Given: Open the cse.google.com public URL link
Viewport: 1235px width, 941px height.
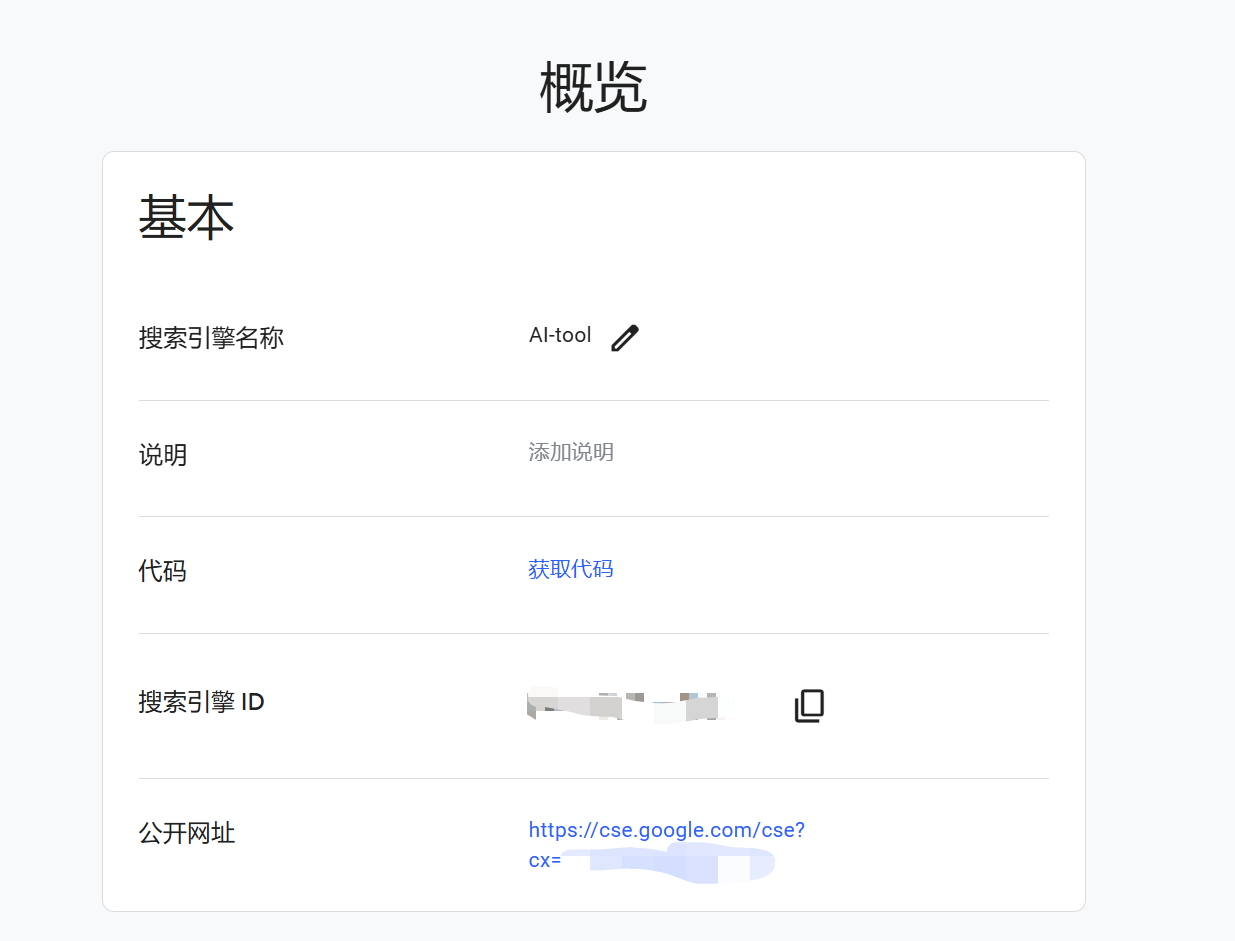Looking at the screenshot, I should coord(666,830).
